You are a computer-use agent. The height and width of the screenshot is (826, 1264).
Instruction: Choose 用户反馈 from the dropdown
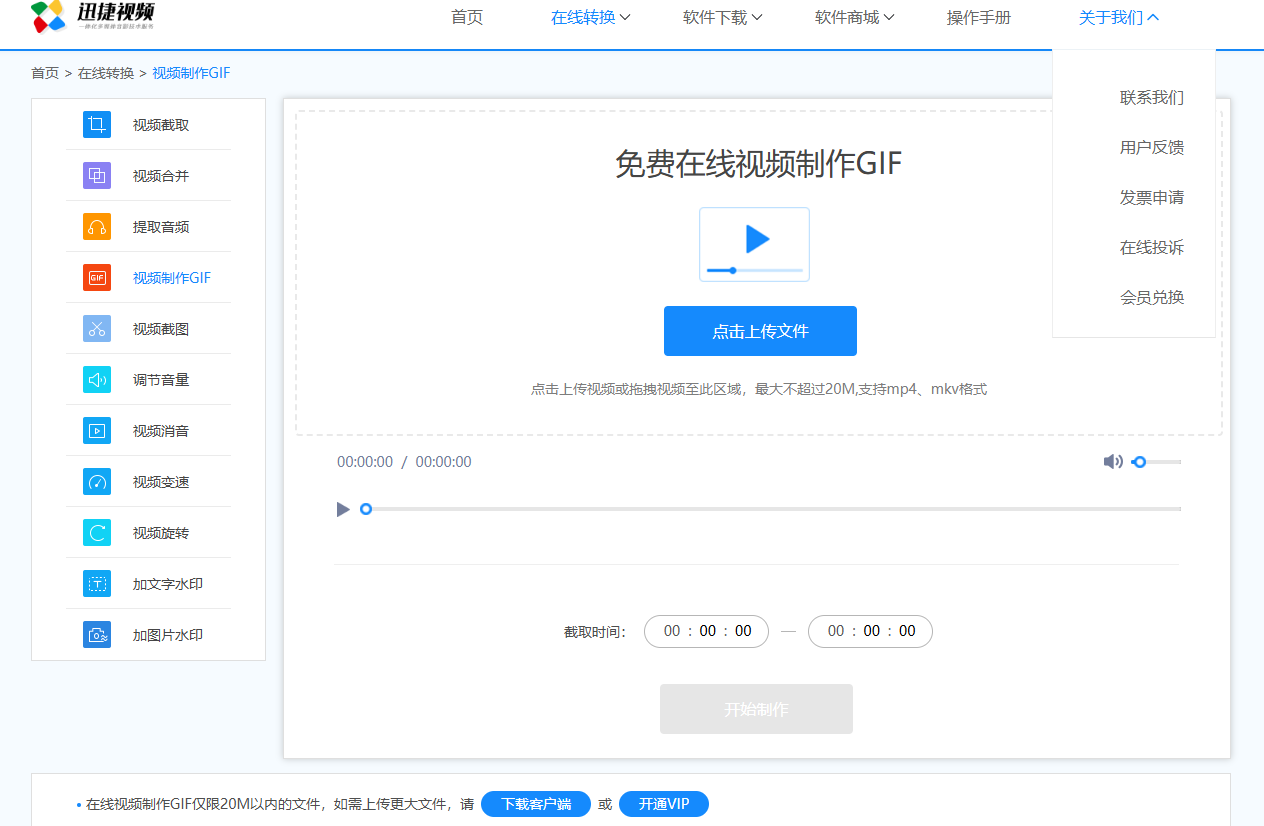[1152, 147]
